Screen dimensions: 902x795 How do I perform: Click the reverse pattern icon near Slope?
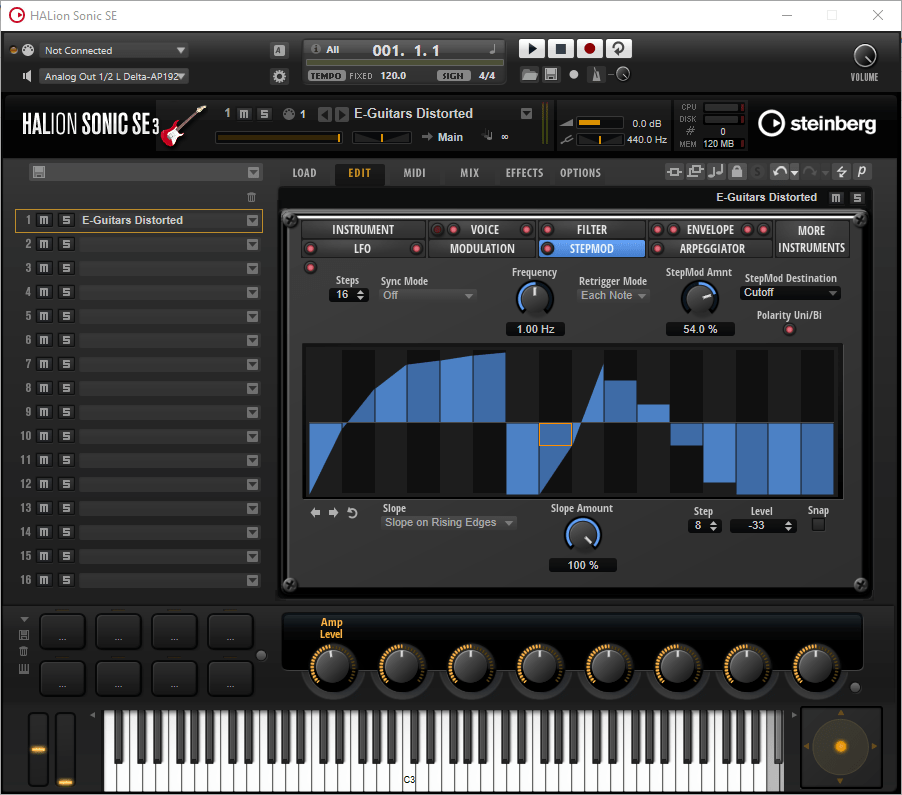pyautogui.click(x=352, y=513)
